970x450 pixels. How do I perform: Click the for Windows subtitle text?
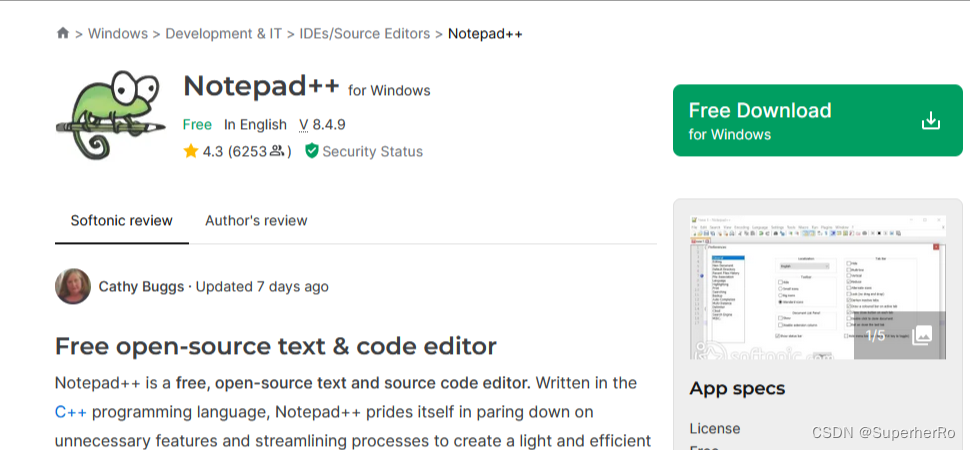[389, 90]
